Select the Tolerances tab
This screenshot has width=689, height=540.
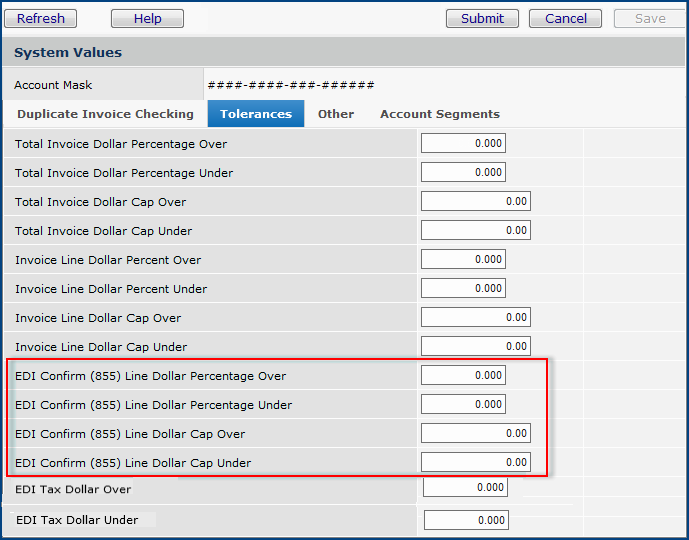256,114
